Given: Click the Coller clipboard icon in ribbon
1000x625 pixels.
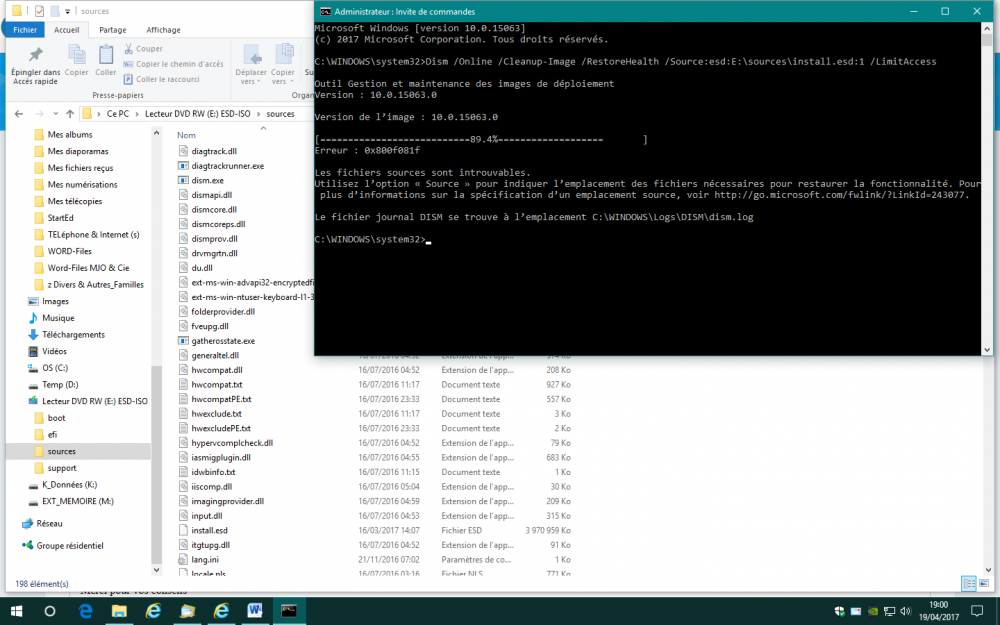Looking at the screenshot, I should 106,54.
